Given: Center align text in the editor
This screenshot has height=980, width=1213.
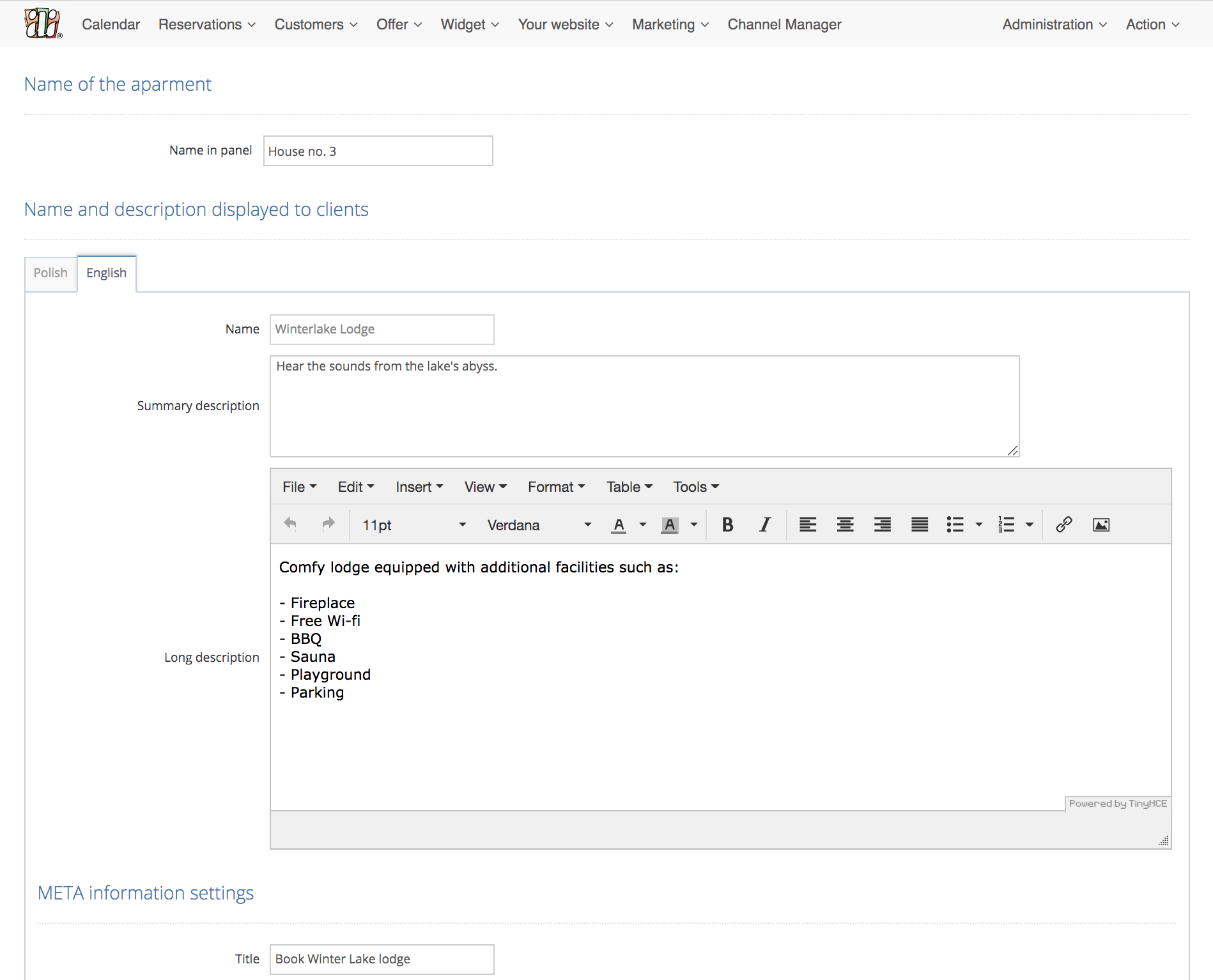Looking at the screenshot, I should [845, 524].
